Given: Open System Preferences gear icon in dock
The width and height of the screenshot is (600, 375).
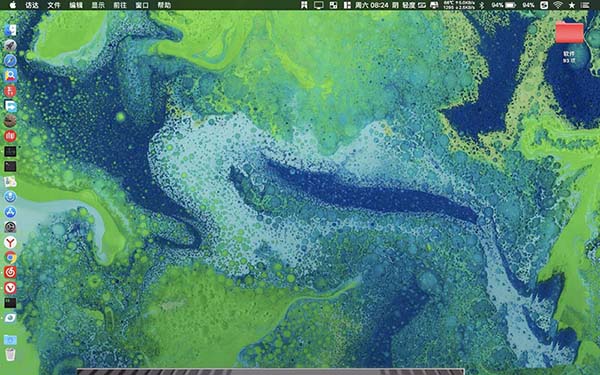Looking at the screenshot, I should [x=10, y=227].
